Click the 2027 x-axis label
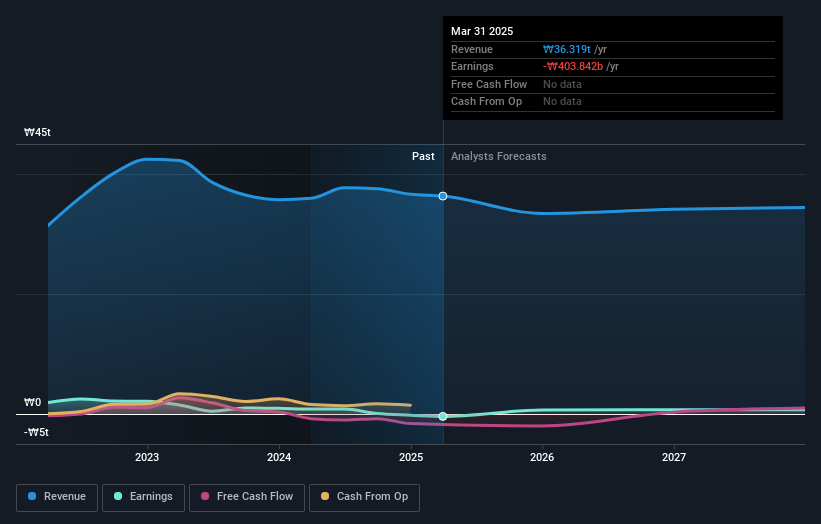Image resolution: width=821 pixels, height=524 pixels. pos(674,457)
